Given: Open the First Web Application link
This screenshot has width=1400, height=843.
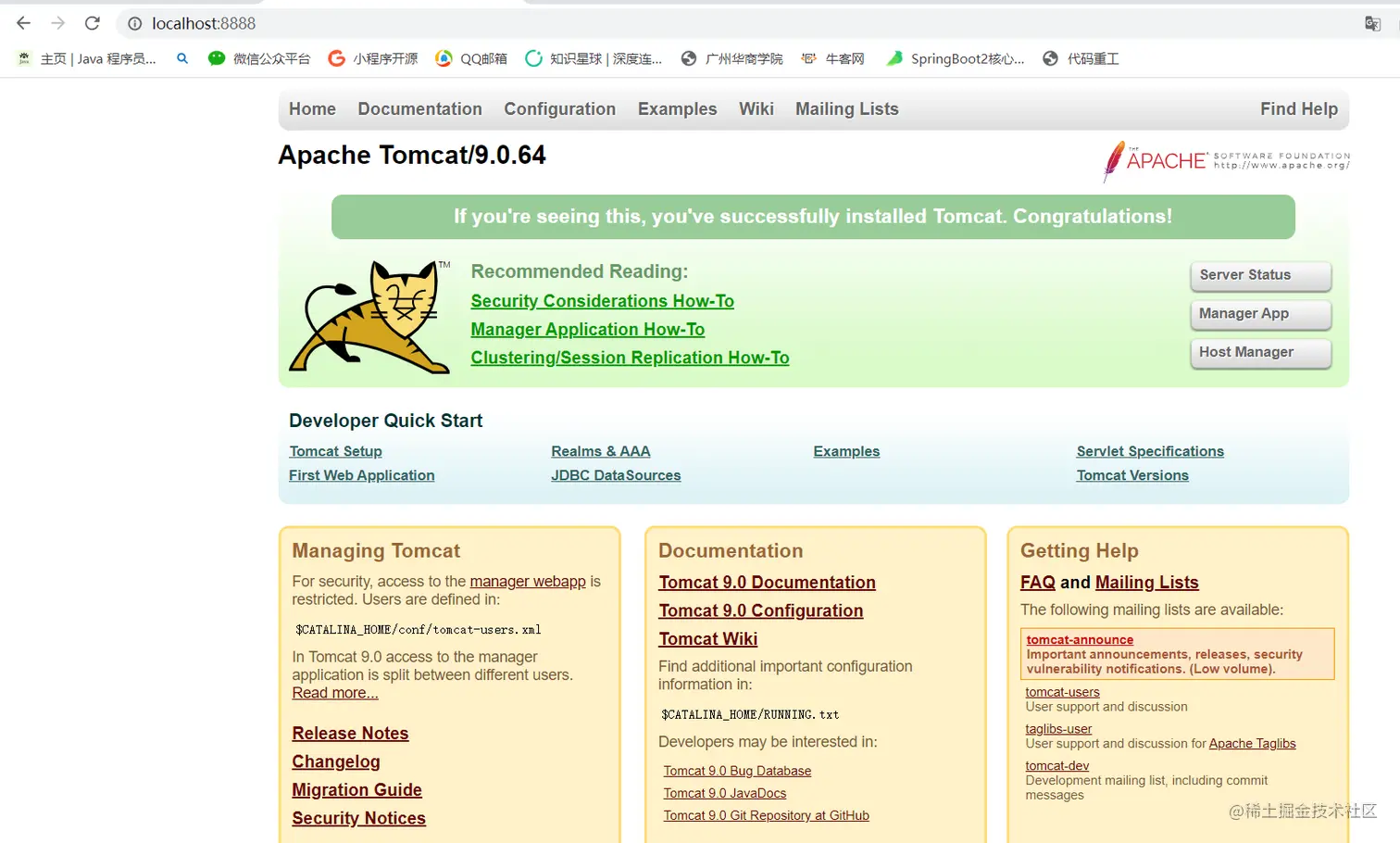Looking at the screenshot, I should (361, 475).
